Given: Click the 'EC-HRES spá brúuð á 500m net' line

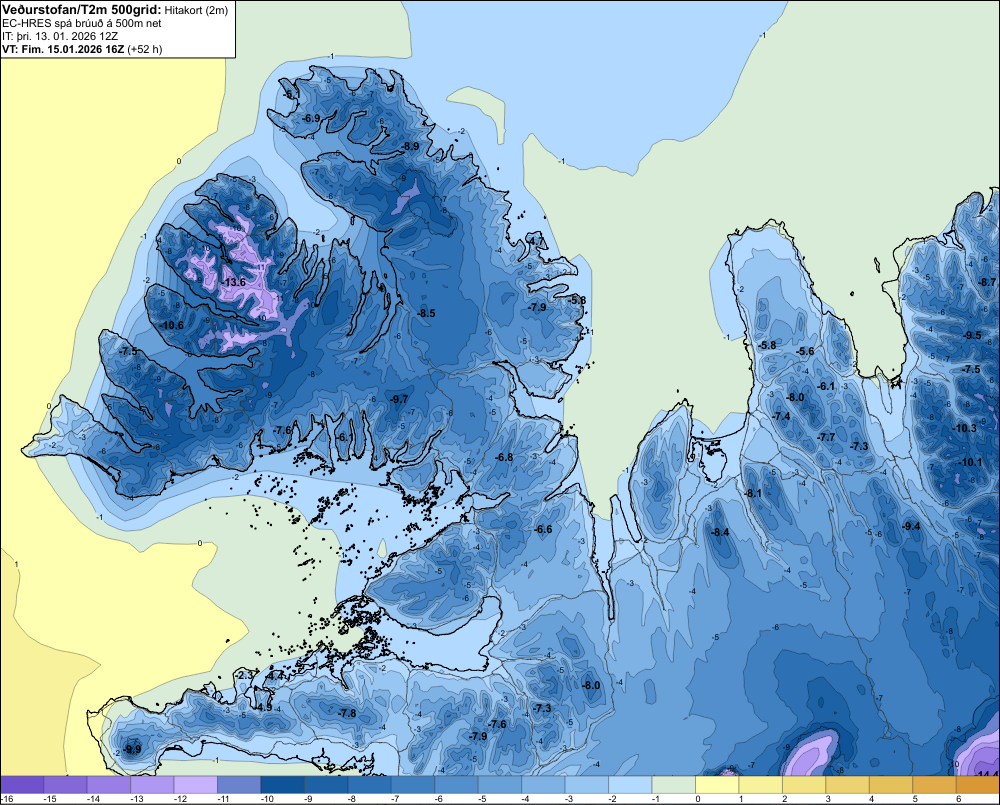Looking at the screenshot, I should (82, 23).
